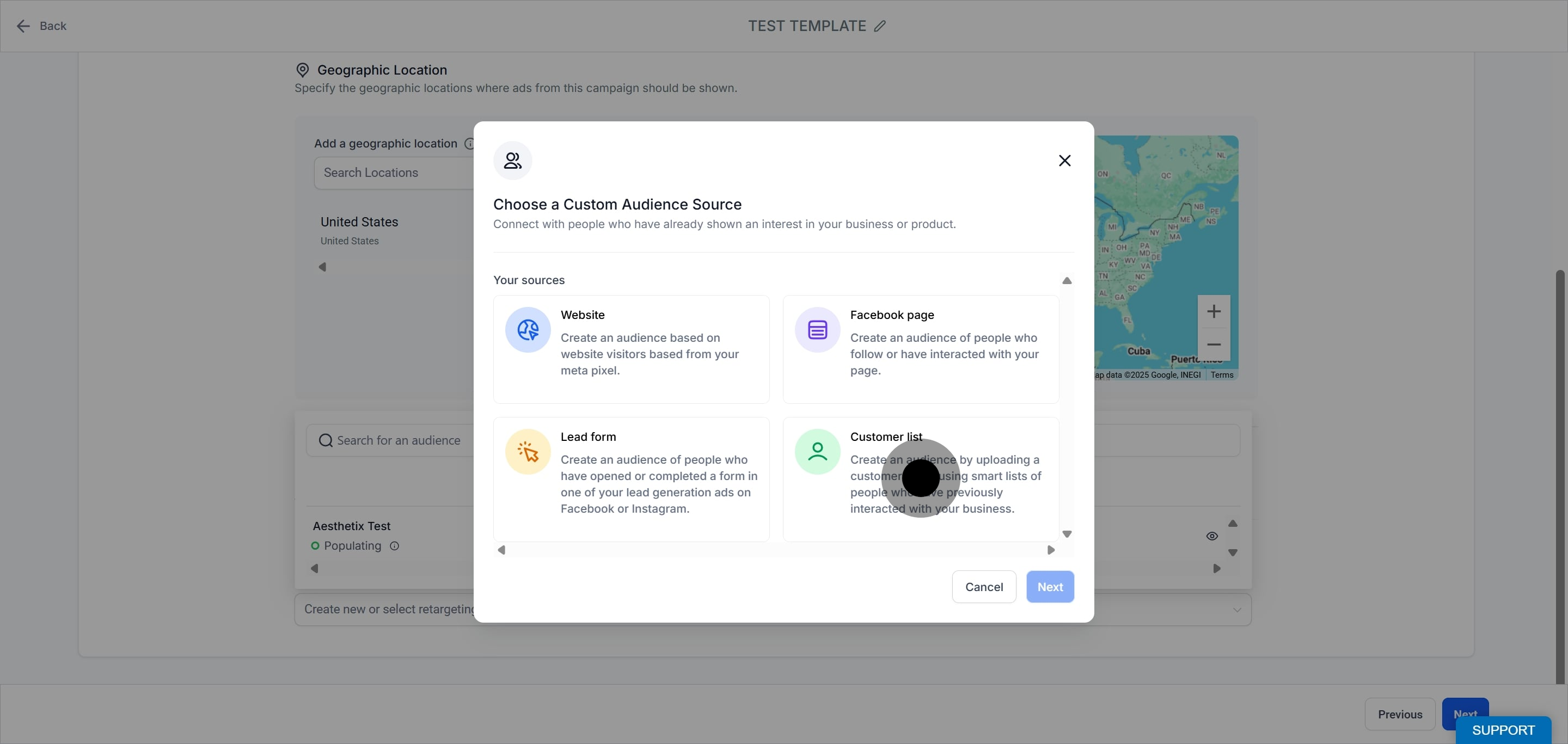Click the audience people icon in dialog header
Viewport: 1568px width, 744px height.
point(512,161)
